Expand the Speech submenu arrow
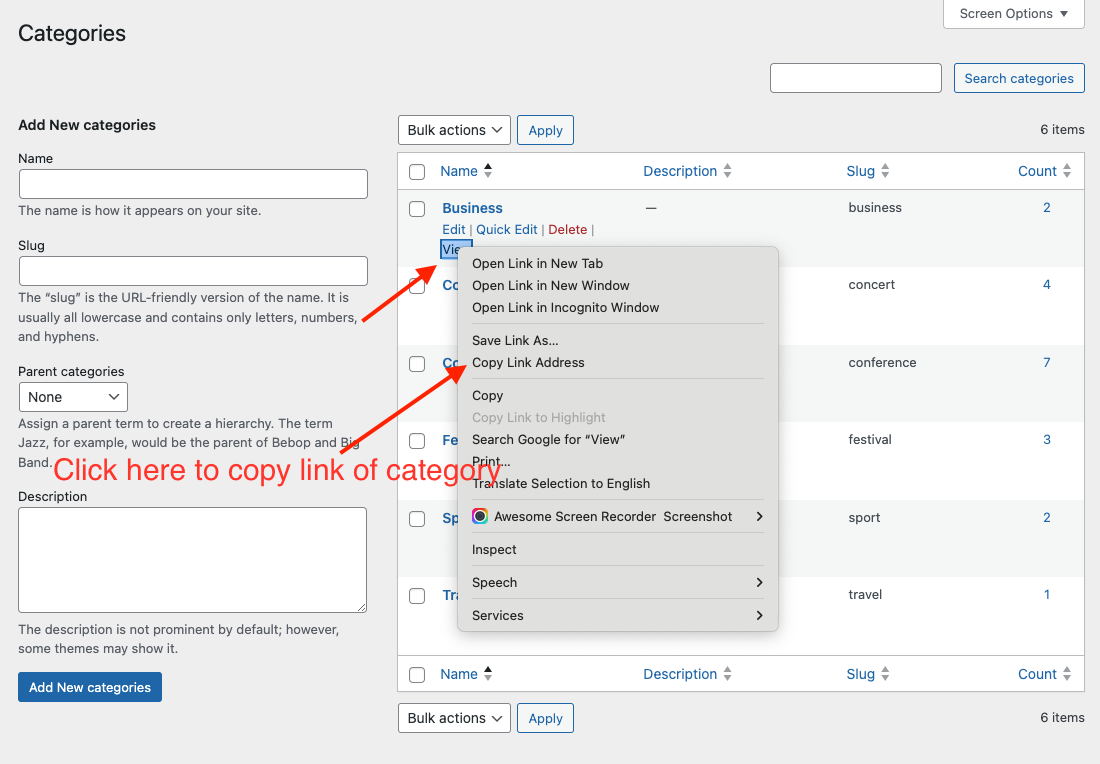 759,582
